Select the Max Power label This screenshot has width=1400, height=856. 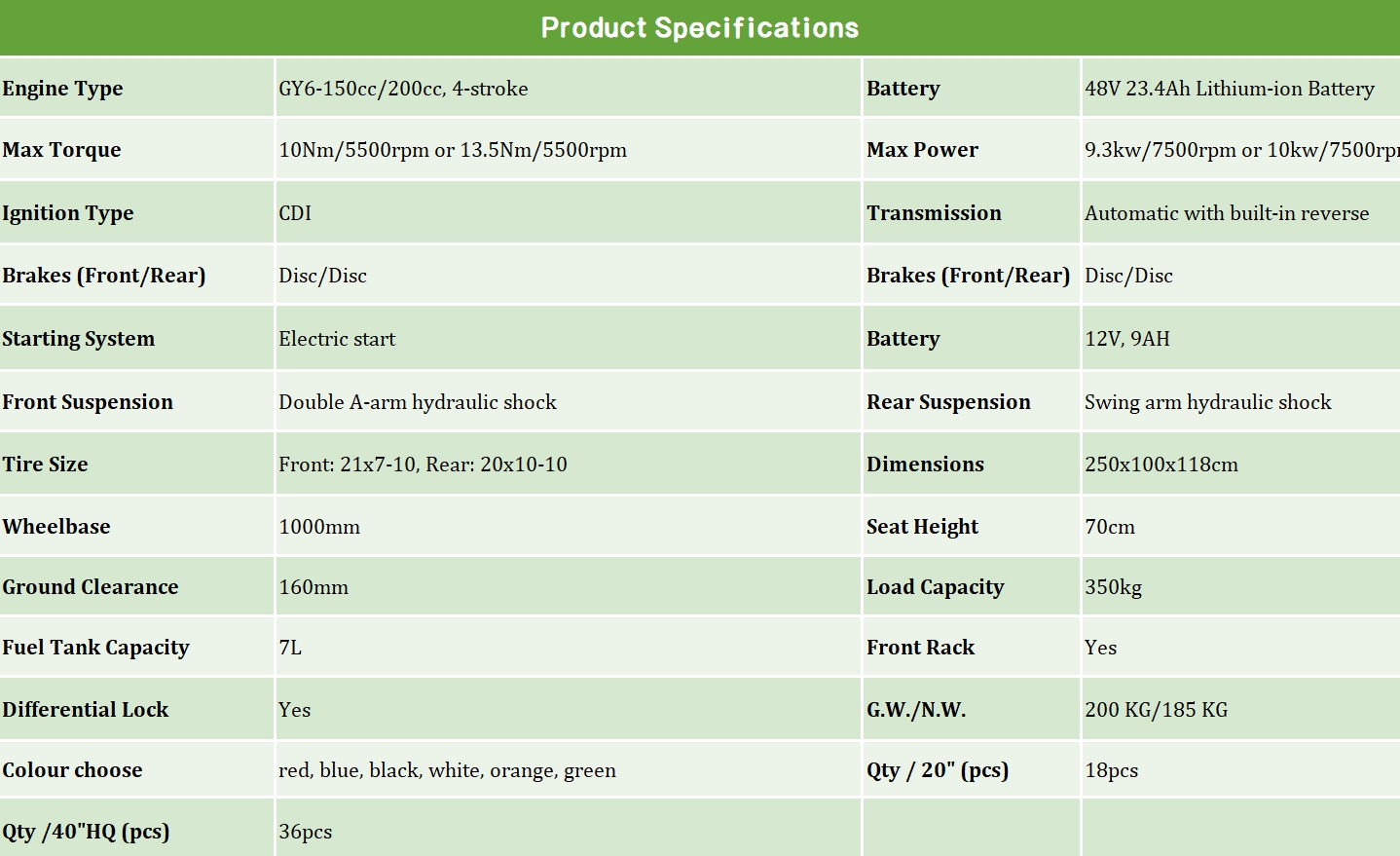tap(922, 150)
